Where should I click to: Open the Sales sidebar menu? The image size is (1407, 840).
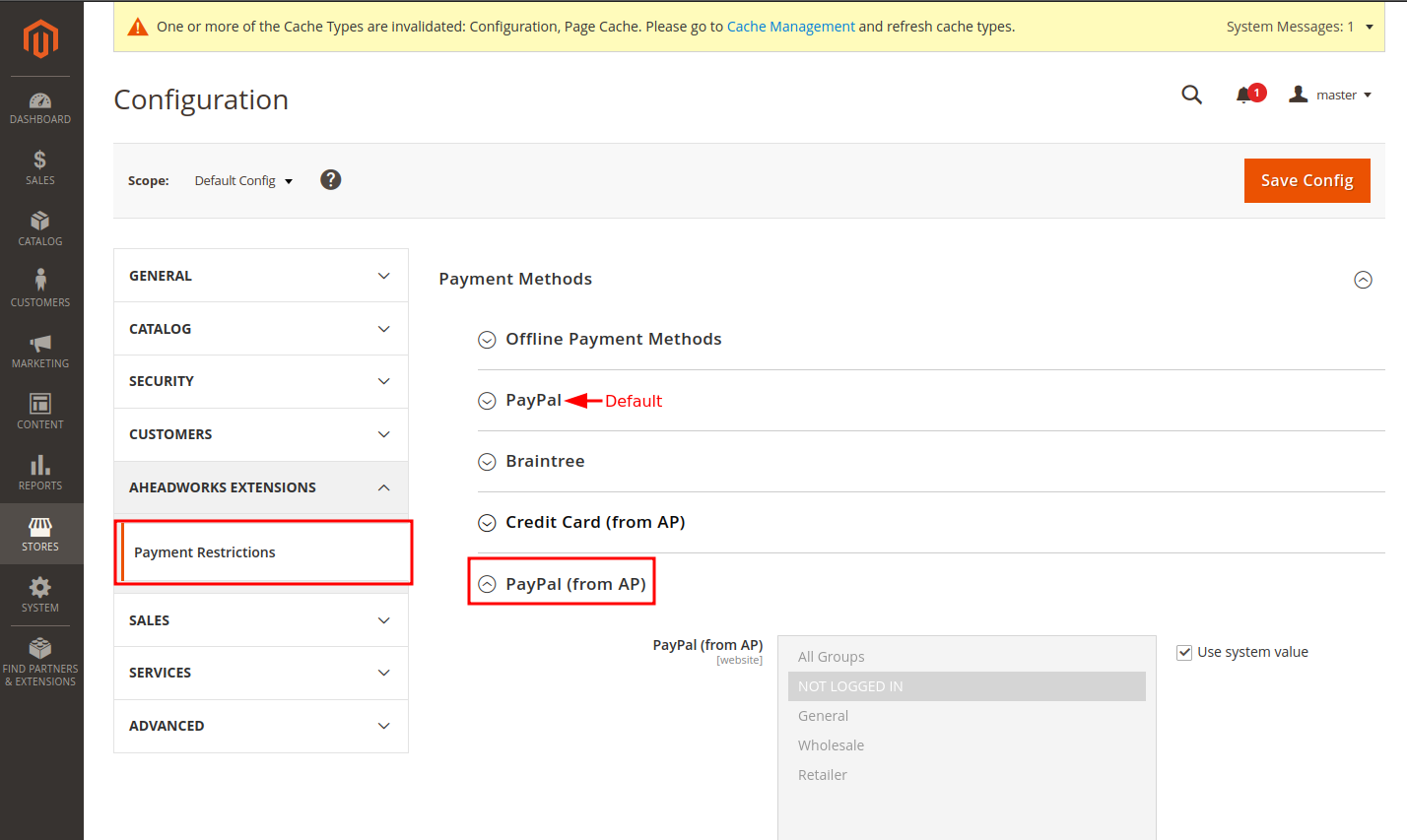tap(40, 167)
